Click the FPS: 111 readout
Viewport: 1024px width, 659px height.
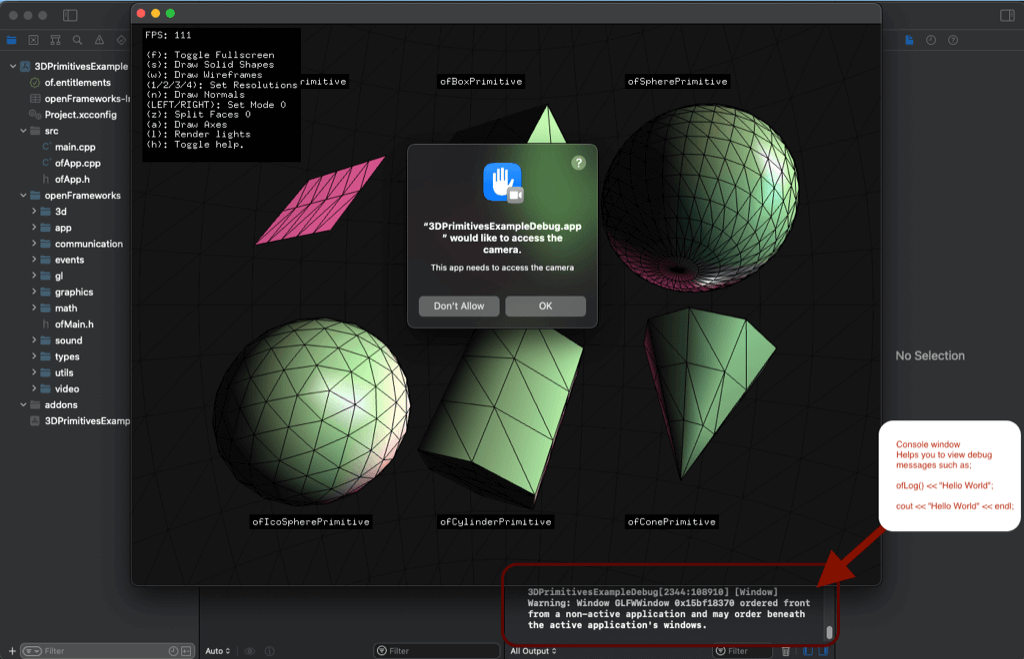click(168, 35)
